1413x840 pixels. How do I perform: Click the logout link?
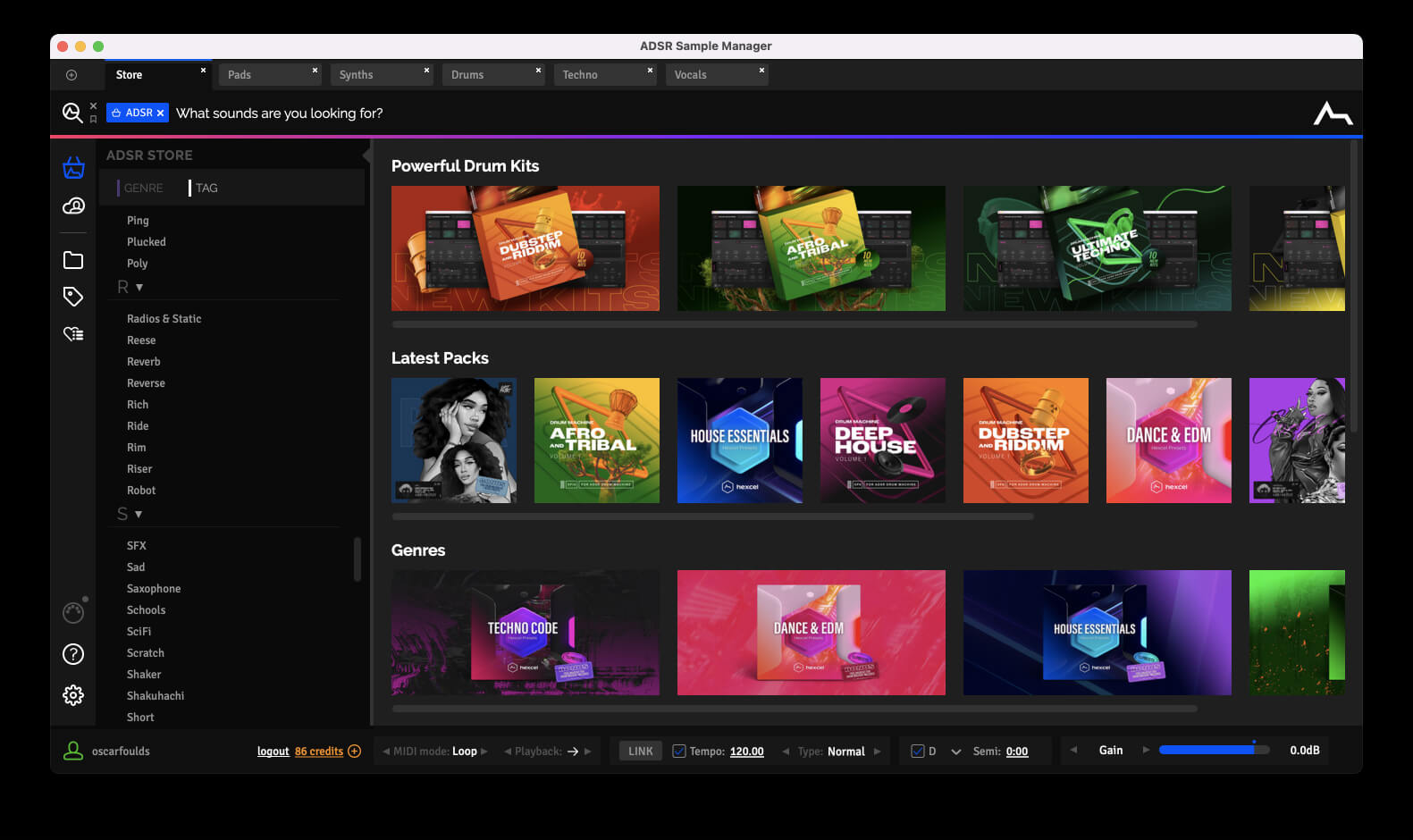point(273,752)
